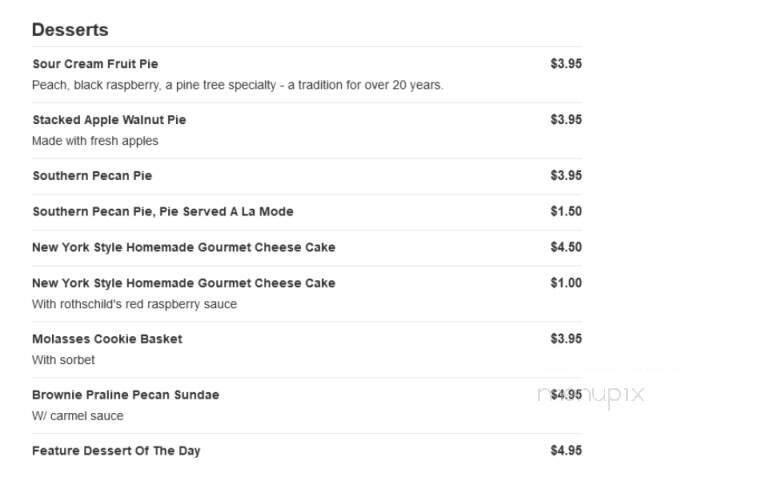This screenshot has height=477, width=770.
Task: Click the $1.50 a la mode price
Action: [566, 211]
